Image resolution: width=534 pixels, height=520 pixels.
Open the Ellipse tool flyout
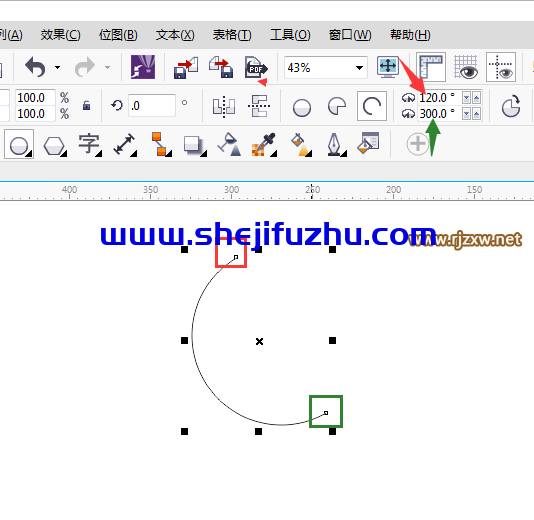pos(19,144)
